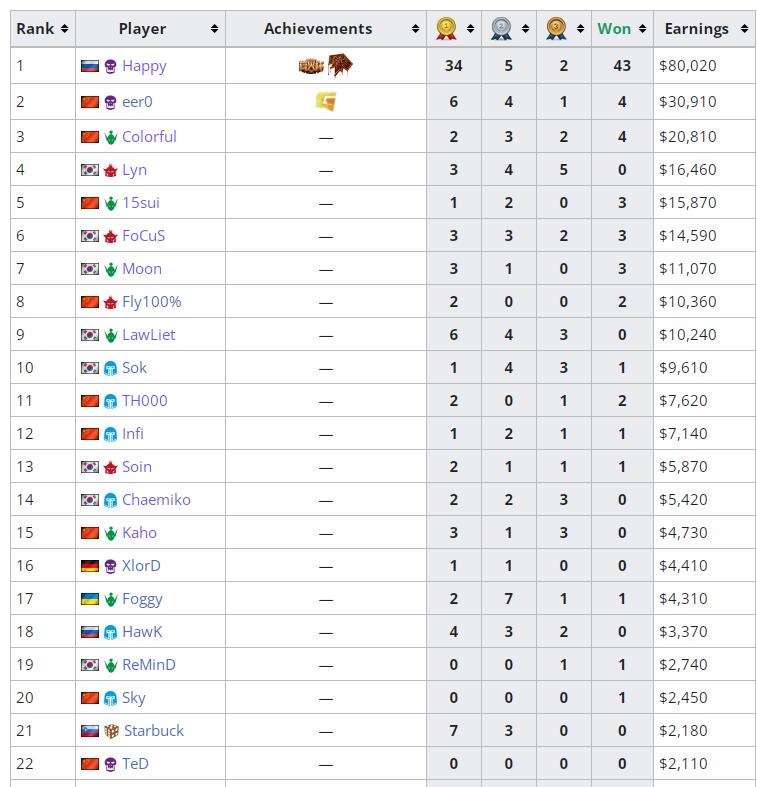Click the race icon next to Lyn
757x787 pixels.
(111, 170)
